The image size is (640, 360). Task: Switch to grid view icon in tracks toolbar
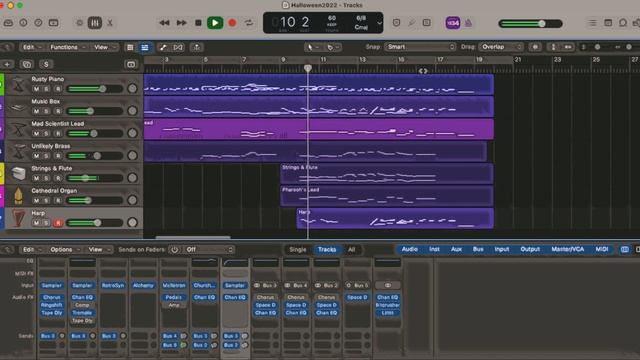coord(130,47)
